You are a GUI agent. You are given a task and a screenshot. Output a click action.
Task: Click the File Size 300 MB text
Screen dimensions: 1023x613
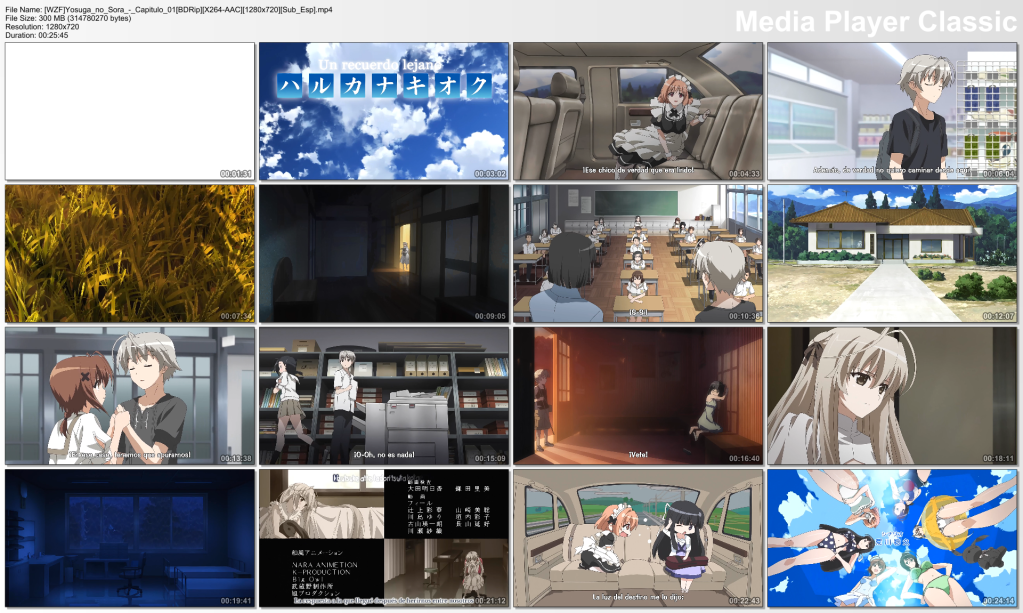(68, 18)
